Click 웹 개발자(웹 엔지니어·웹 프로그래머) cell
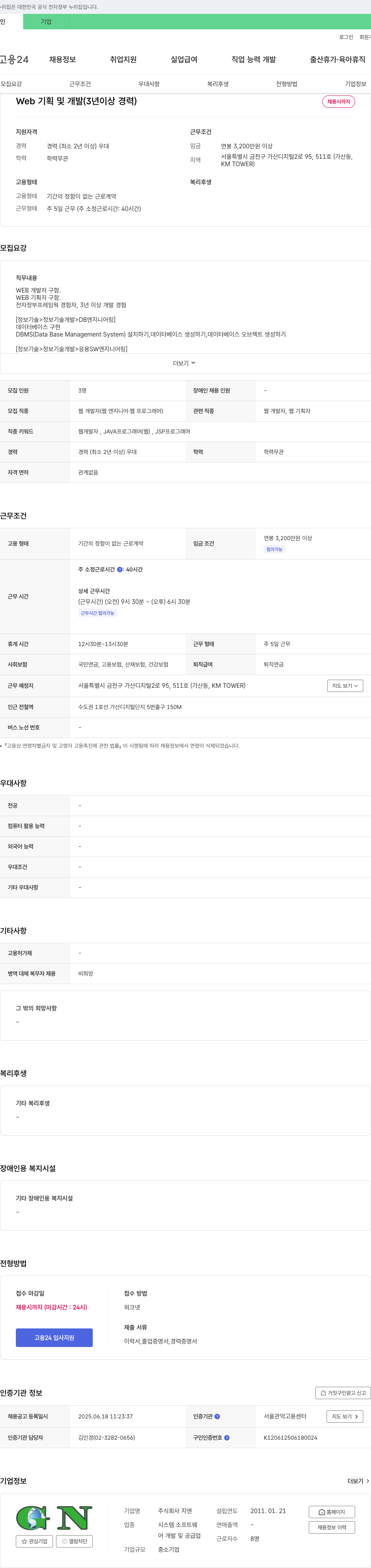Viewport: 371px width, 1568px height. [x=121, y=411]
